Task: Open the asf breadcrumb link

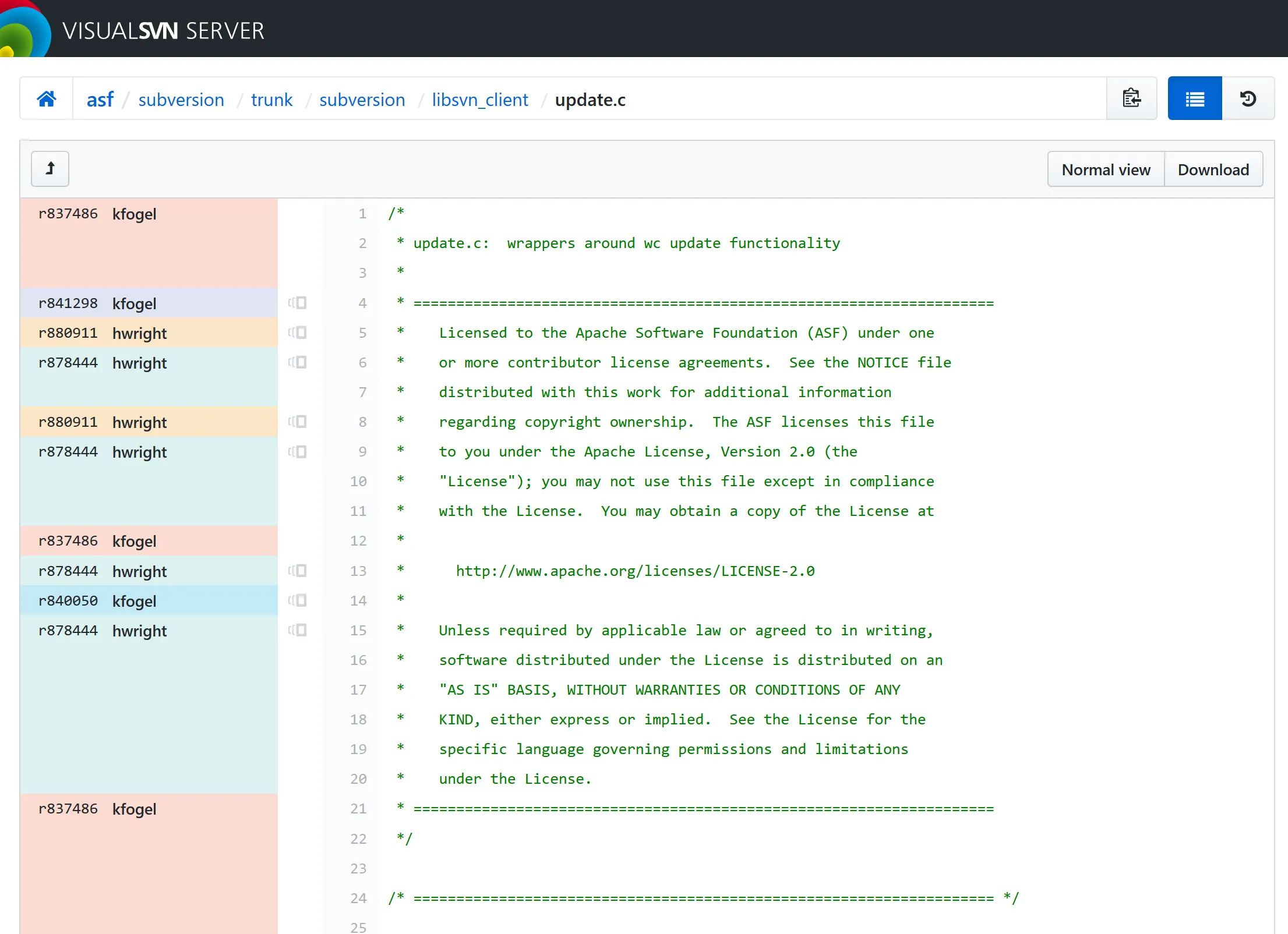Action: coord(100,100)
